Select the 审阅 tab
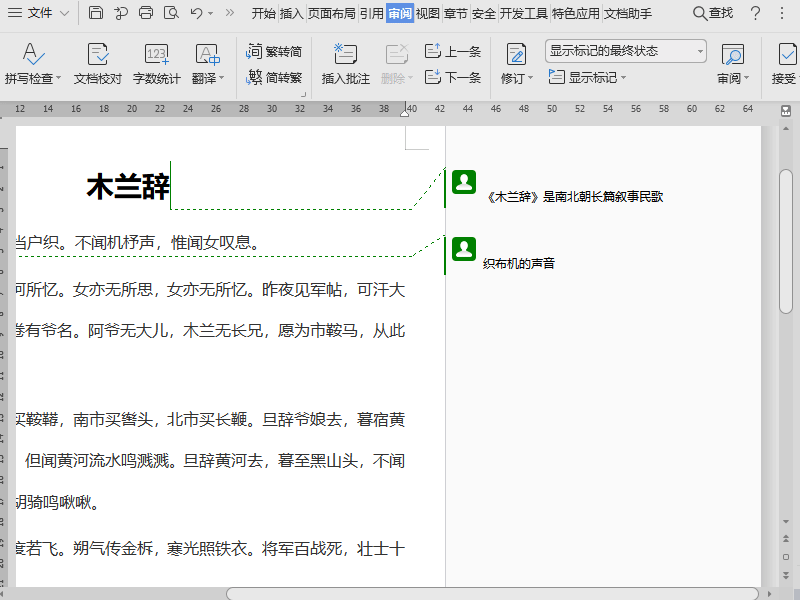 point(400,13)
